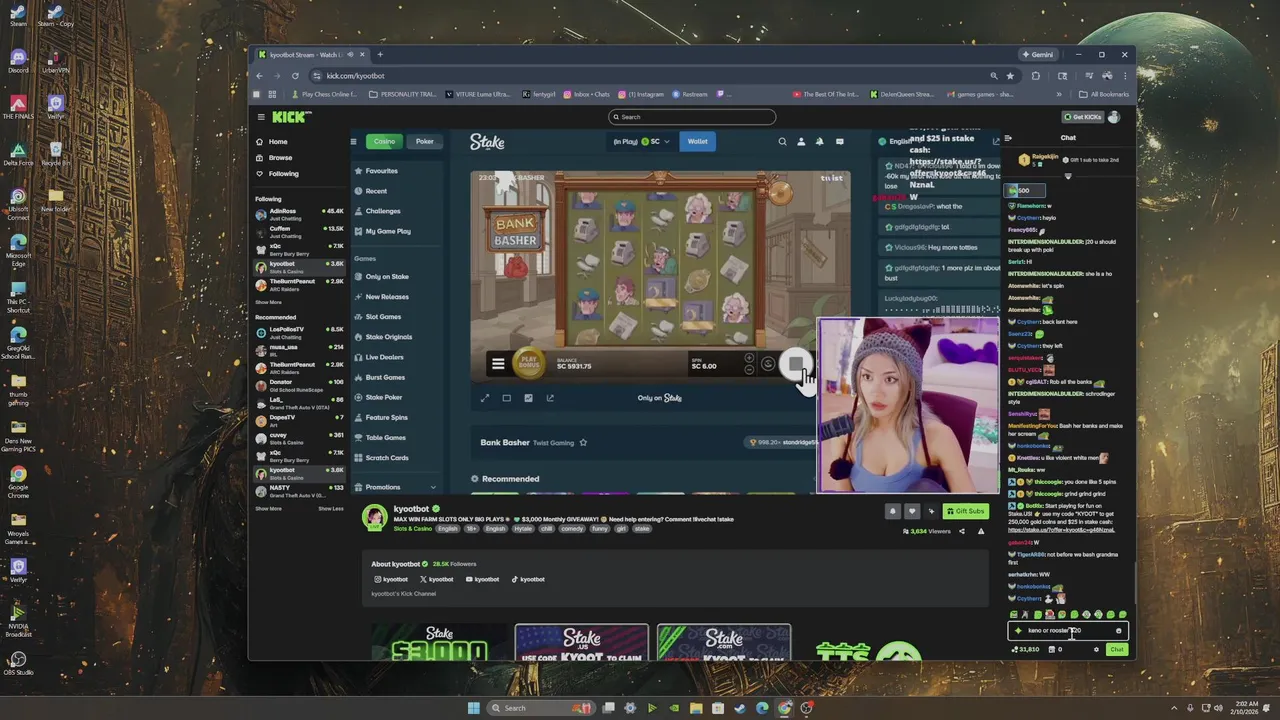
Task: Enter fullscreen for the game
Action: pyautogui.click(x=485, y=398)
